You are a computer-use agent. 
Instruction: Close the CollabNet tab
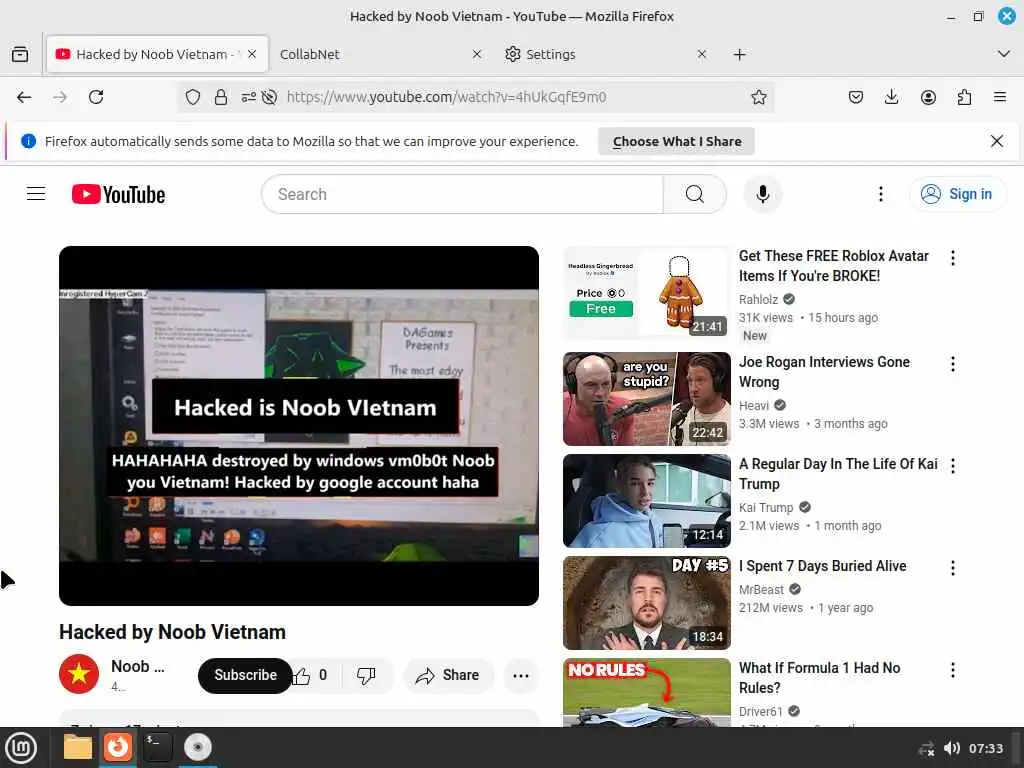coord(477,54)
